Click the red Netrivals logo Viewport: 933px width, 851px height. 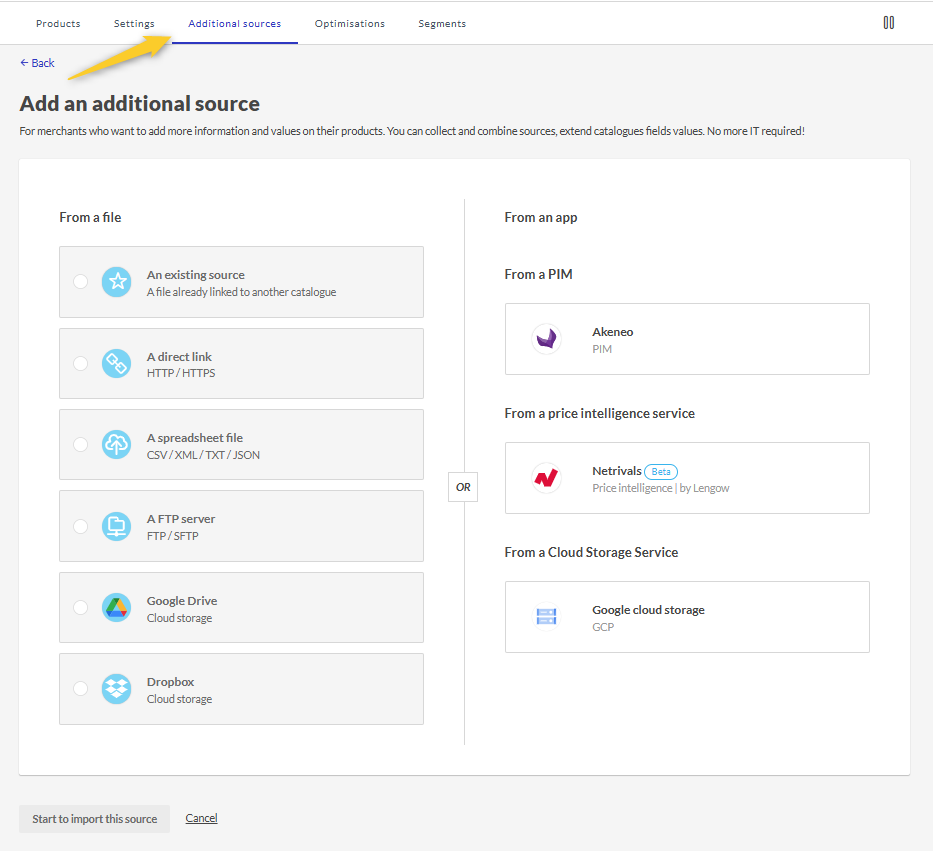click(546, 479)
